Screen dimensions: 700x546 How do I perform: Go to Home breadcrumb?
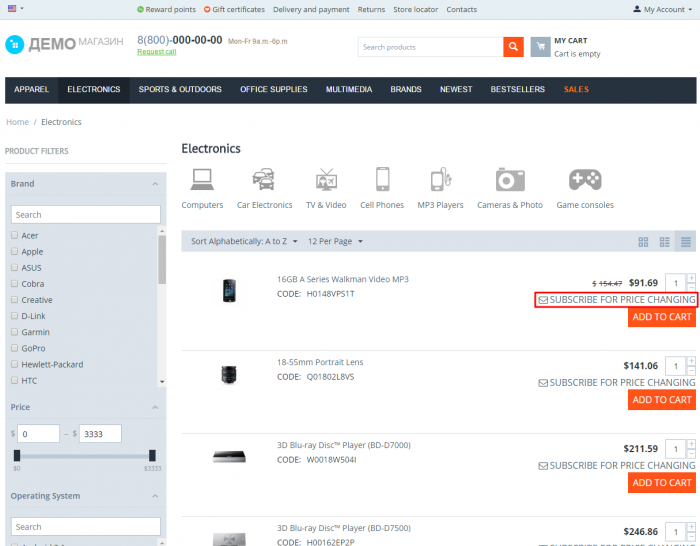[17, 122]
